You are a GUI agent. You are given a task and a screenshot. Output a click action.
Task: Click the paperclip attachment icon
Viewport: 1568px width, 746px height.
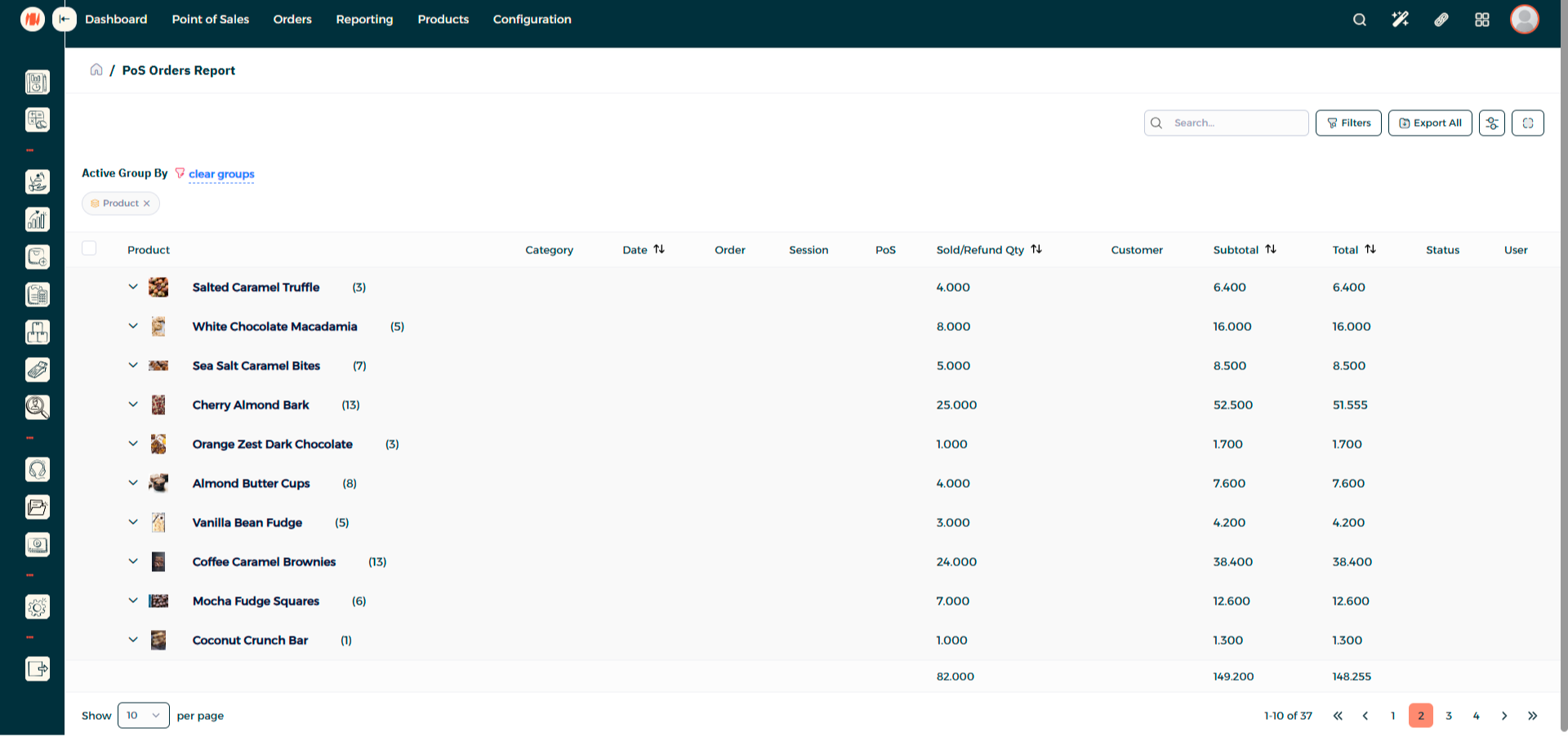coord(1441,20)
